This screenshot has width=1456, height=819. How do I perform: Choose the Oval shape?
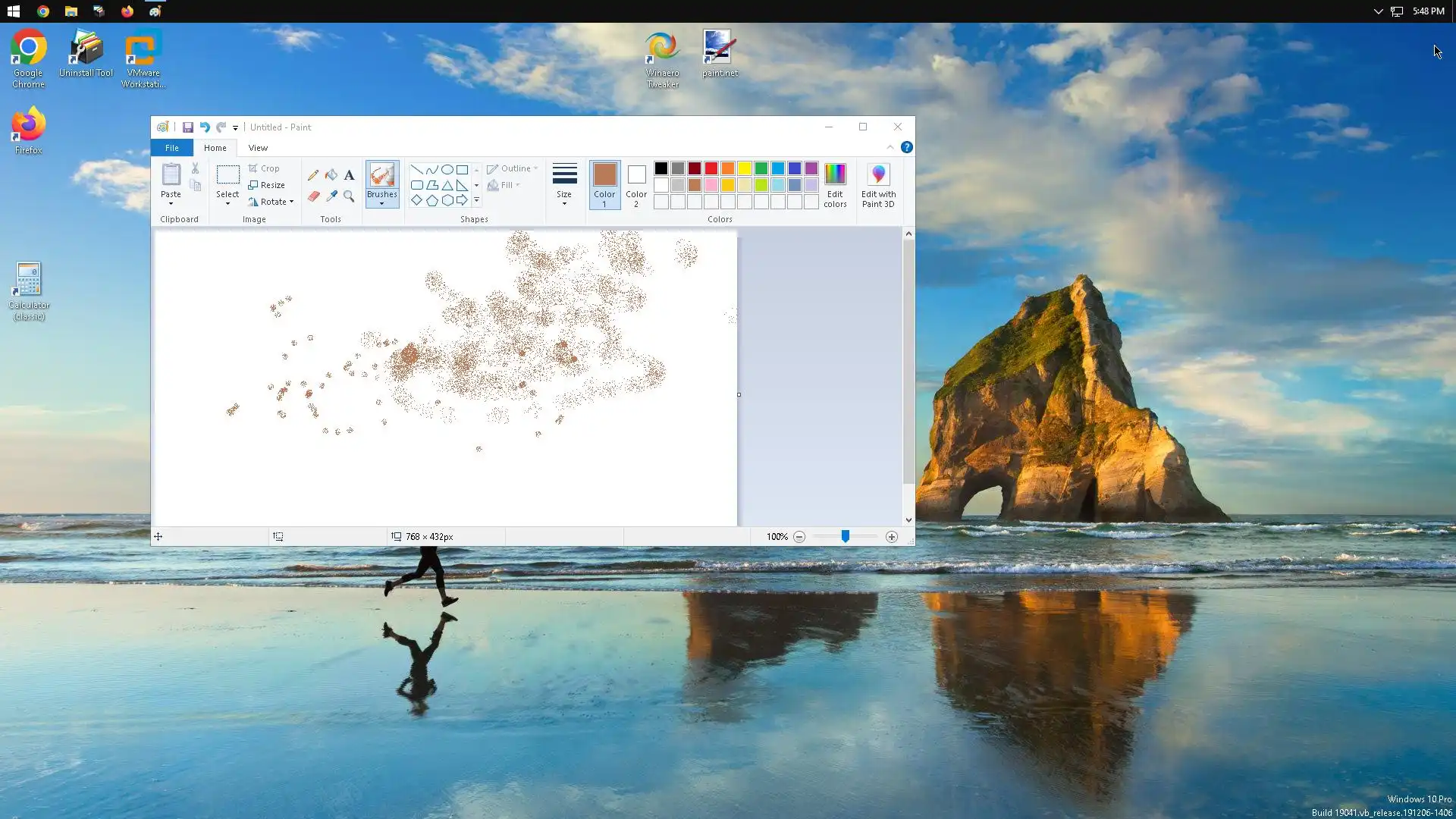click(x=447, y=170)
